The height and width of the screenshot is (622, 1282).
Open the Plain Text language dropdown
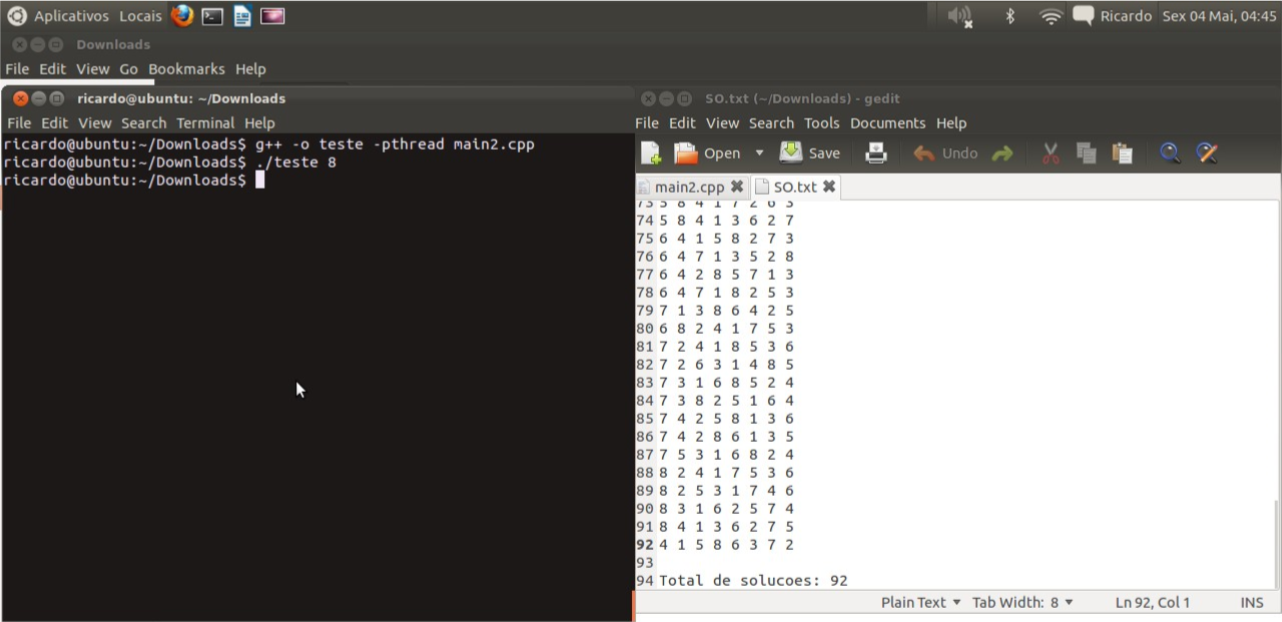click(x=920, y=602)
